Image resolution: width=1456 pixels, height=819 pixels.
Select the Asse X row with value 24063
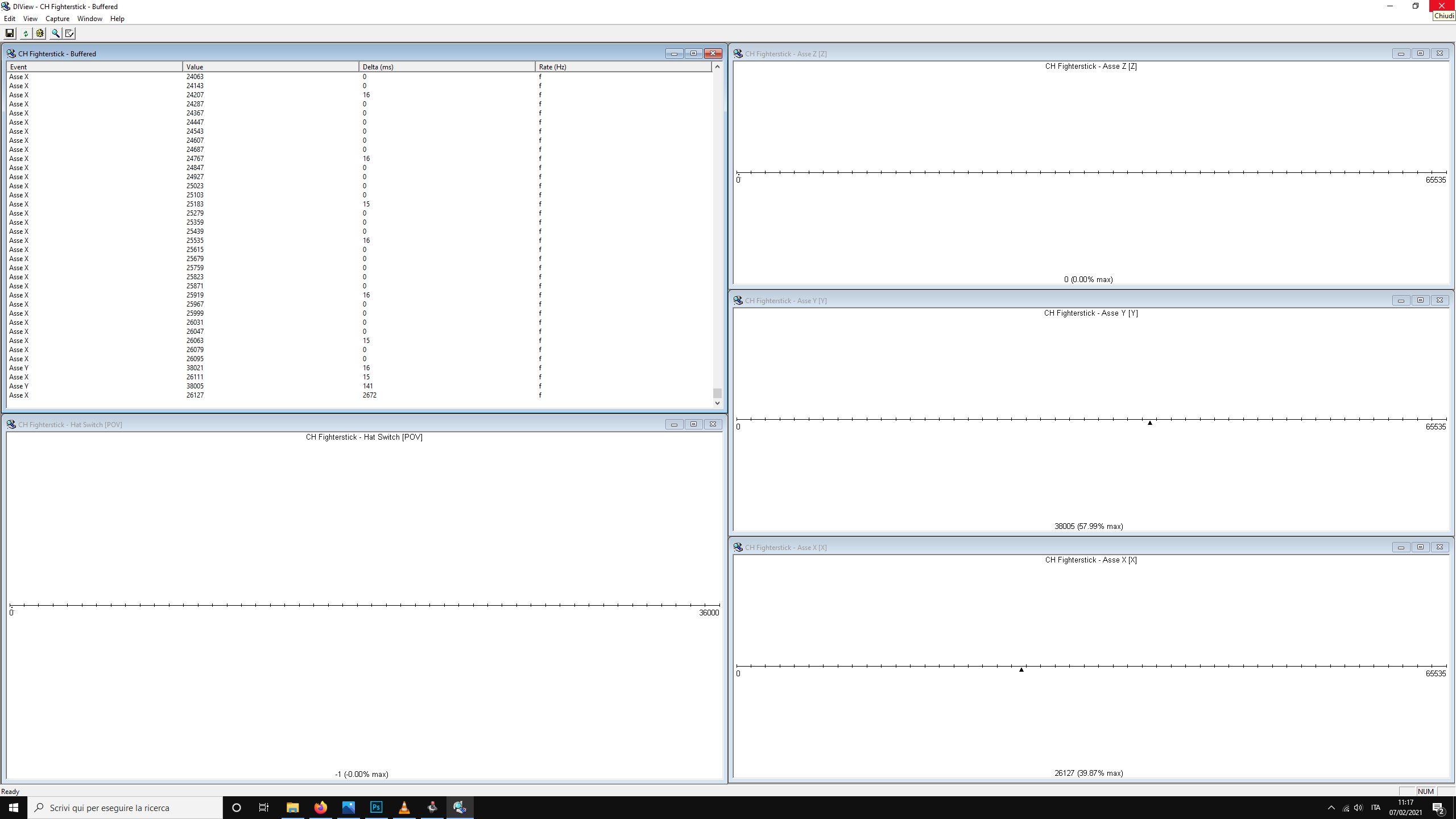pos(359,77)
